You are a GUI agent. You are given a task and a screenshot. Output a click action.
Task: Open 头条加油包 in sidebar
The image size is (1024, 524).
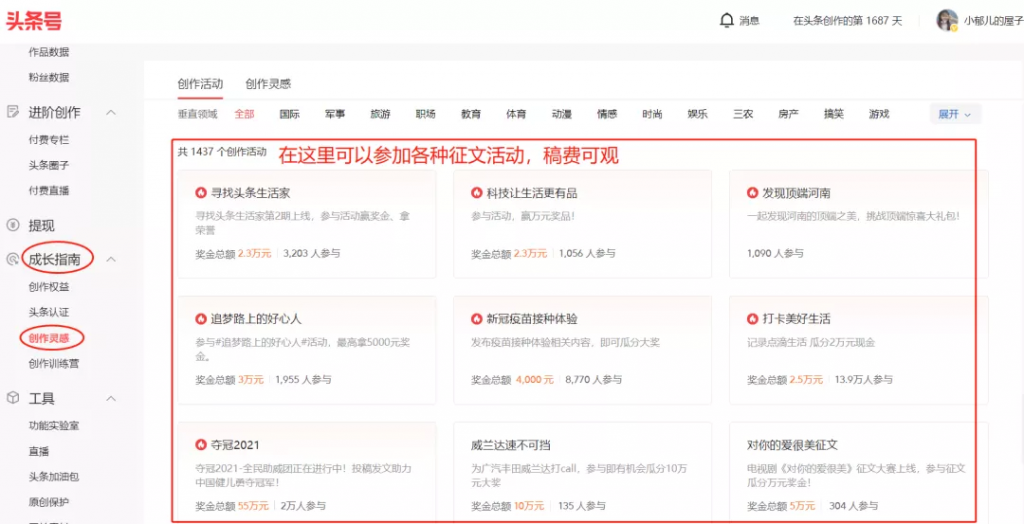click(x=54, y=477)
